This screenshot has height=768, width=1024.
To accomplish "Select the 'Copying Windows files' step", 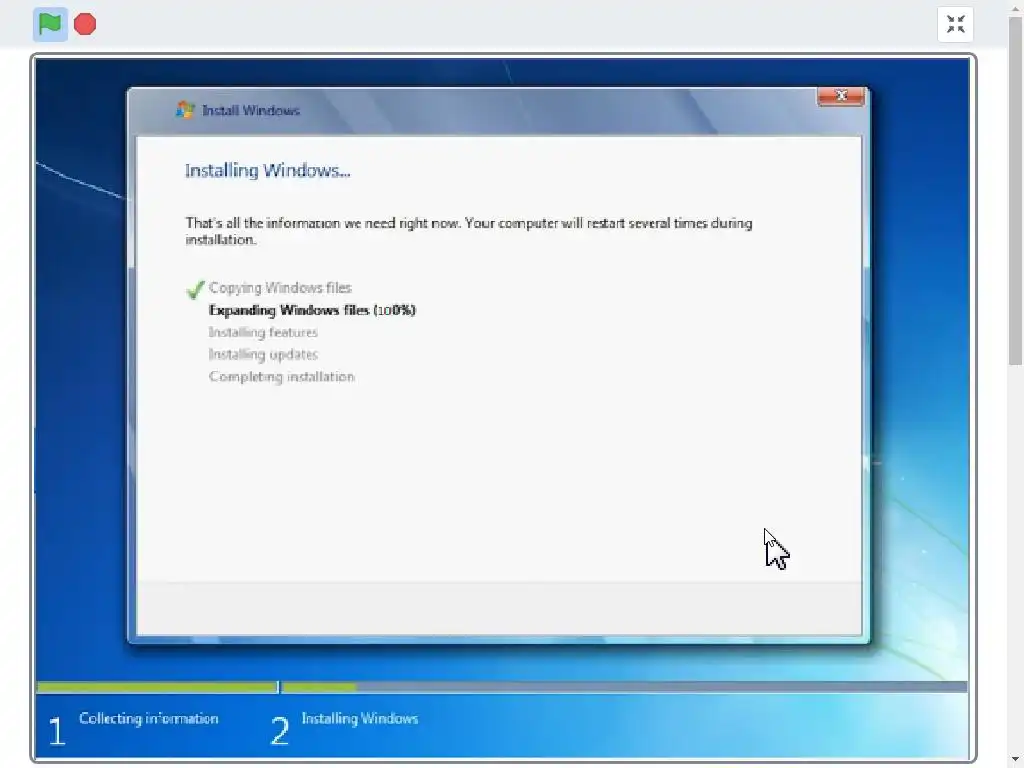I will [280, 288].
